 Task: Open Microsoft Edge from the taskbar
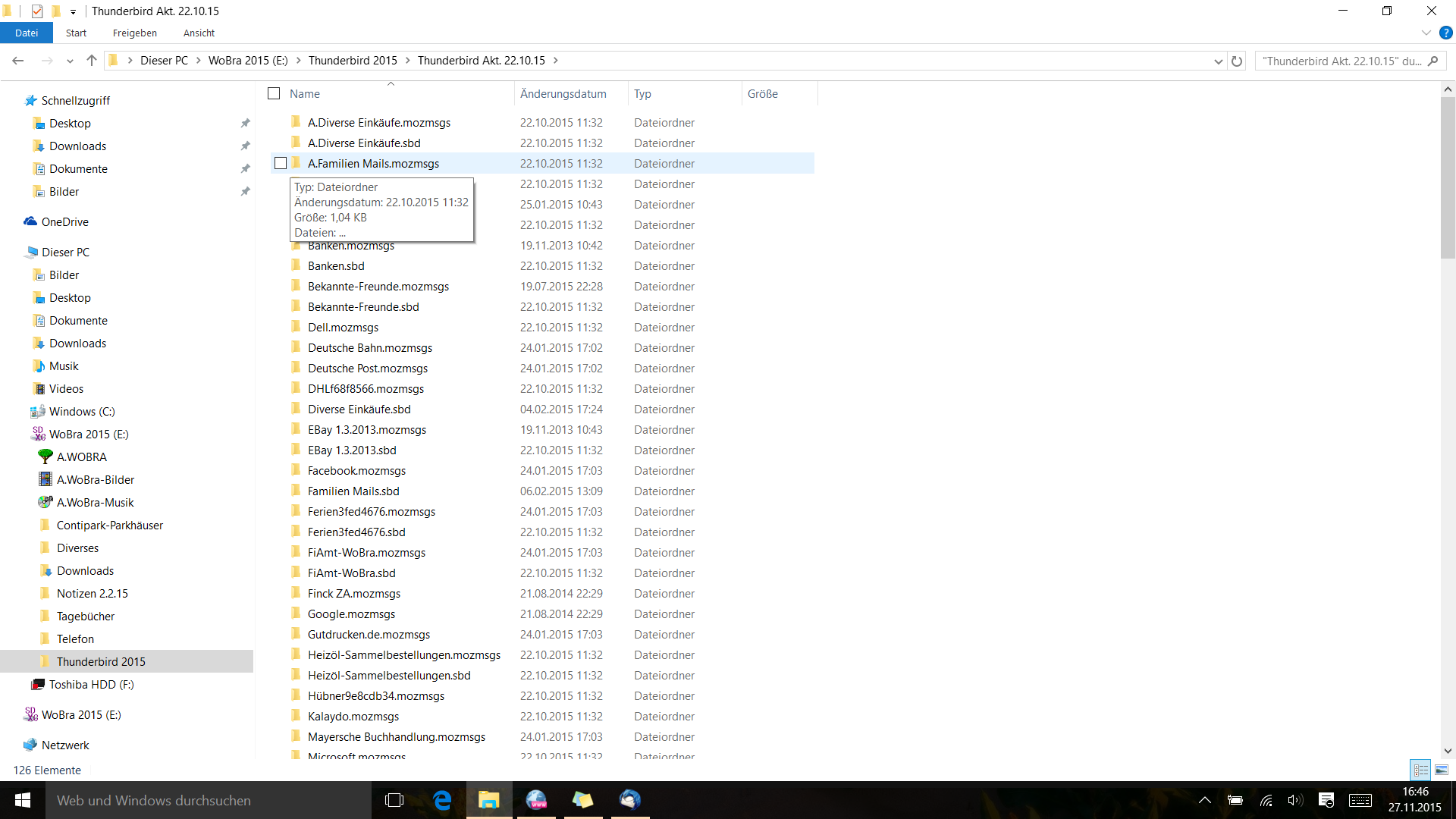point(442,800)
